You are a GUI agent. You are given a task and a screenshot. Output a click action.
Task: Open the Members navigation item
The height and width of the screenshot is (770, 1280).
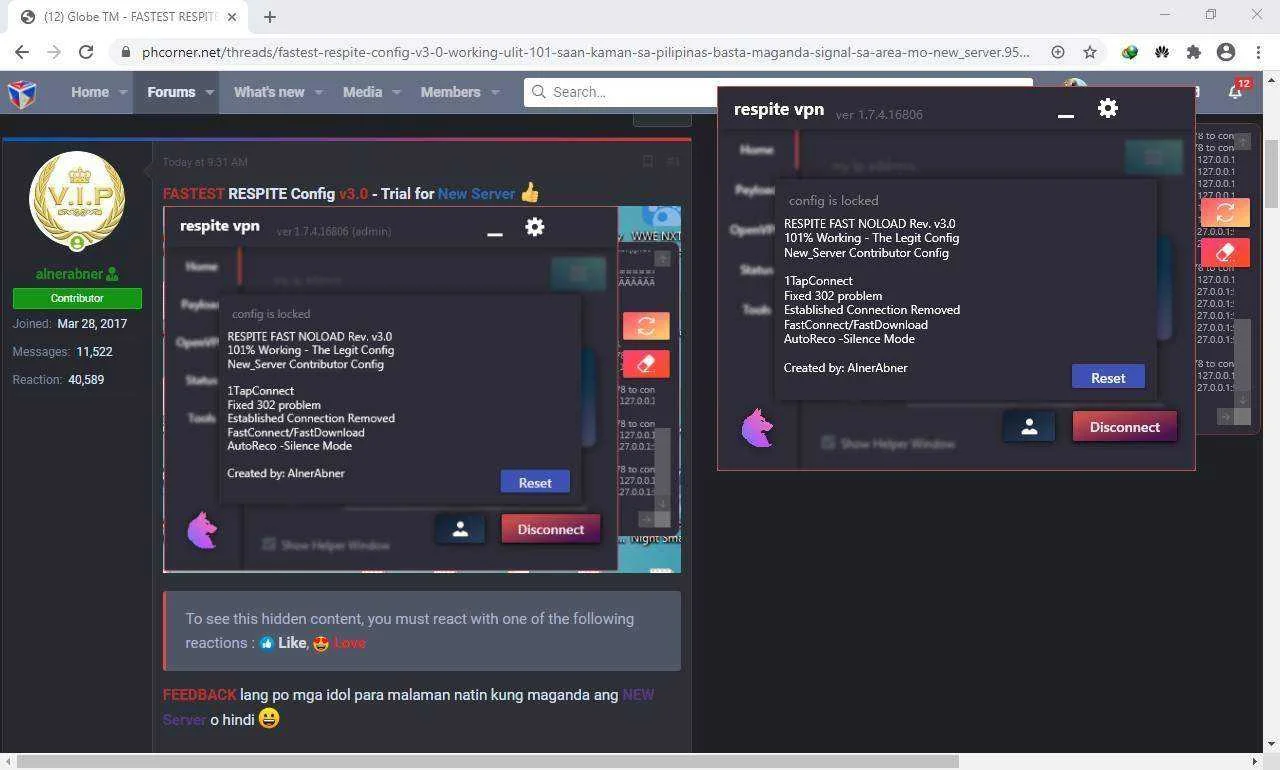point(450,92)
